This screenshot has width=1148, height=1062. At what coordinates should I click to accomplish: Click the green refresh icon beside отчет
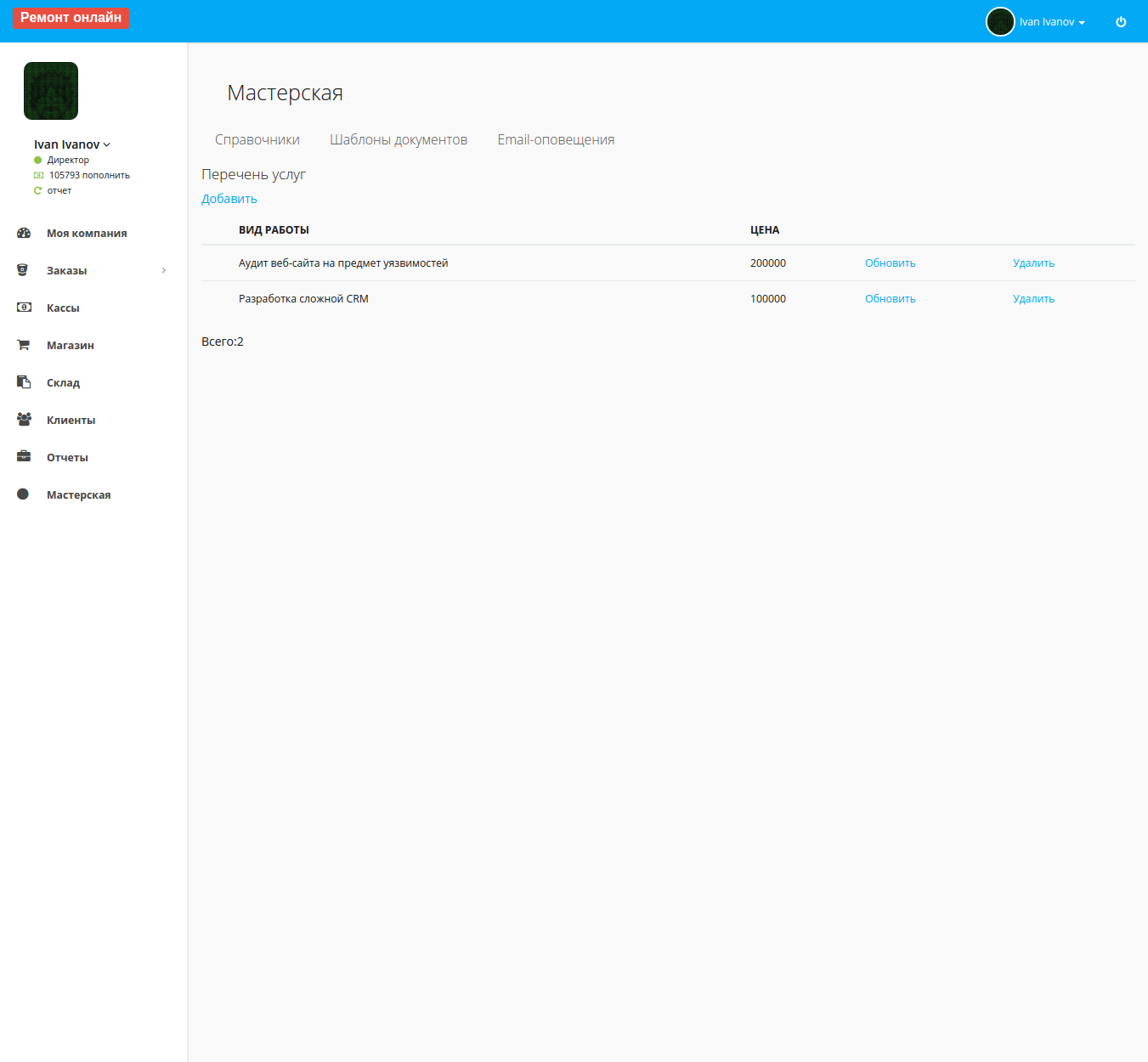pyautogui.click(x=37, y=190)
